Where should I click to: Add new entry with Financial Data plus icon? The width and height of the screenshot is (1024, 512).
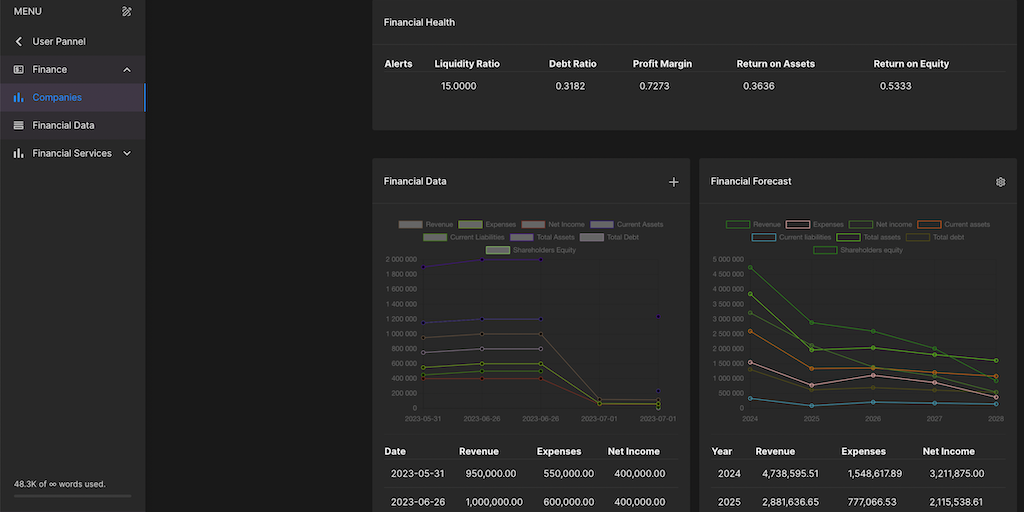coord(673,182)
